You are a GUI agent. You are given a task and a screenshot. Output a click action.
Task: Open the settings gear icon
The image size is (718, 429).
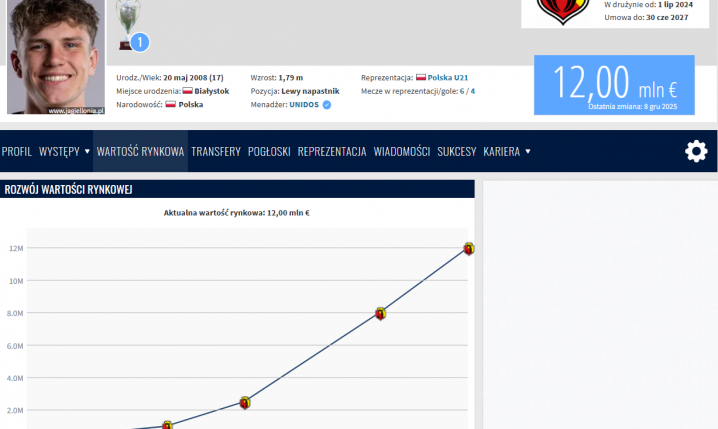pos(695,151)
